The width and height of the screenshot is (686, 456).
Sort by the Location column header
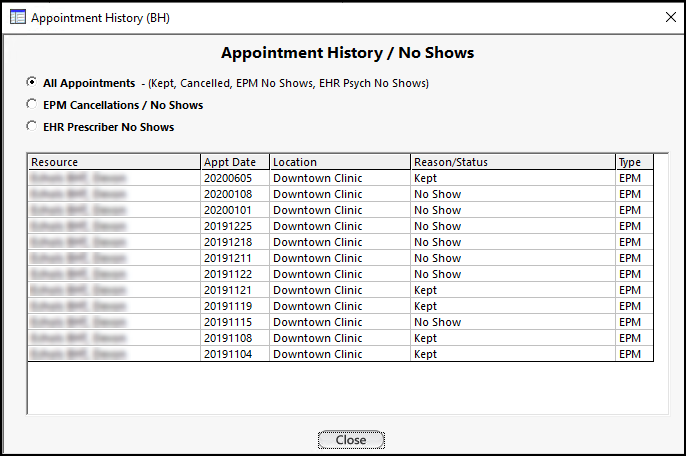click(339, 162)
